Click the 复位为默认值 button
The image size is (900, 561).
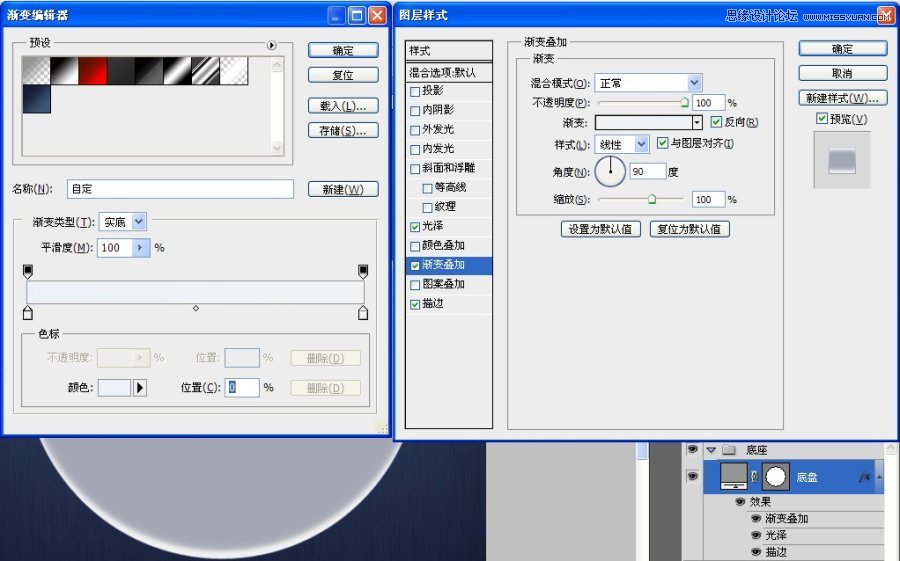tap(689, 229)
